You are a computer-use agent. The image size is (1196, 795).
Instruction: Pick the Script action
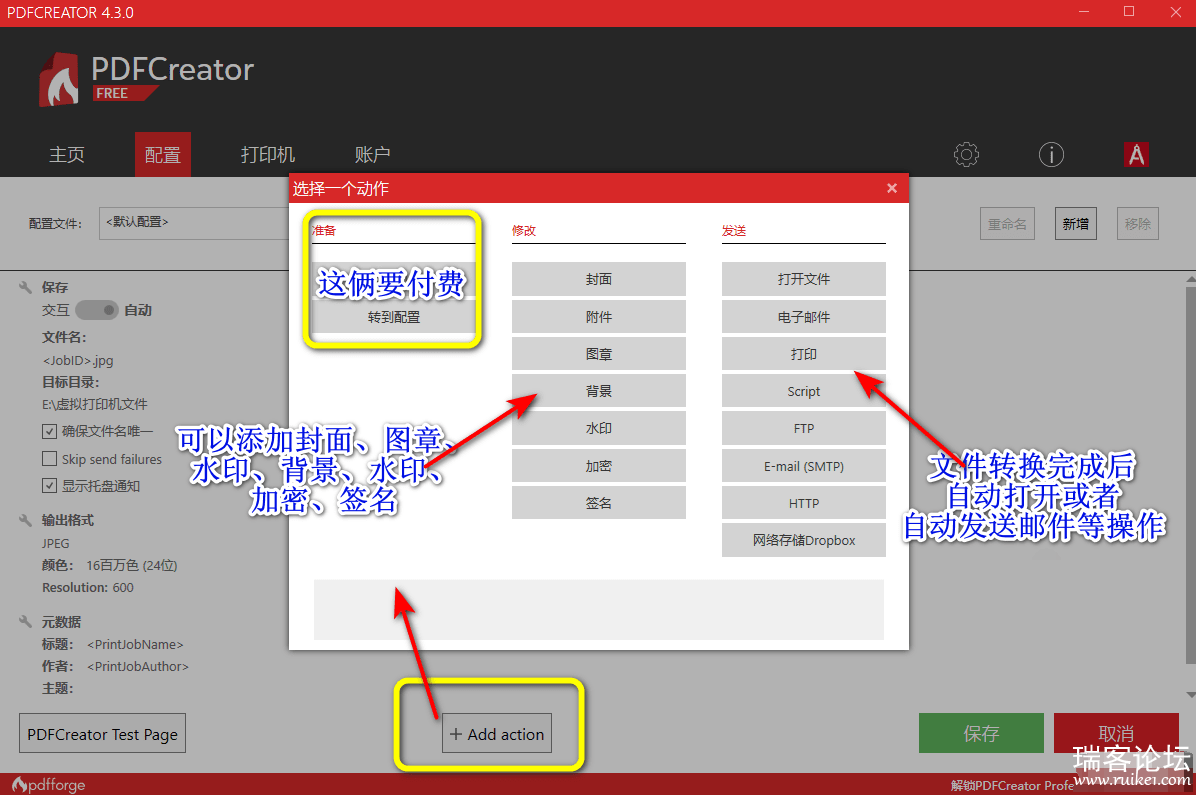(804, 391)
